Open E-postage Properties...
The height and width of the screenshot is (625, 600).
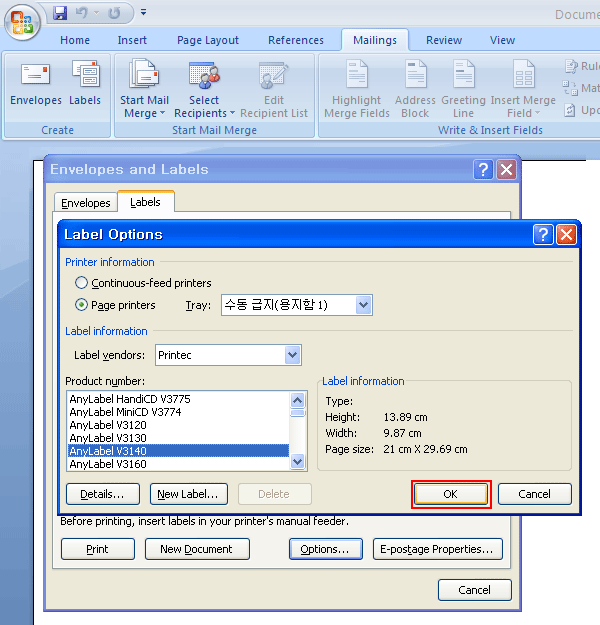pyautogui.click(x=437, y=549)
